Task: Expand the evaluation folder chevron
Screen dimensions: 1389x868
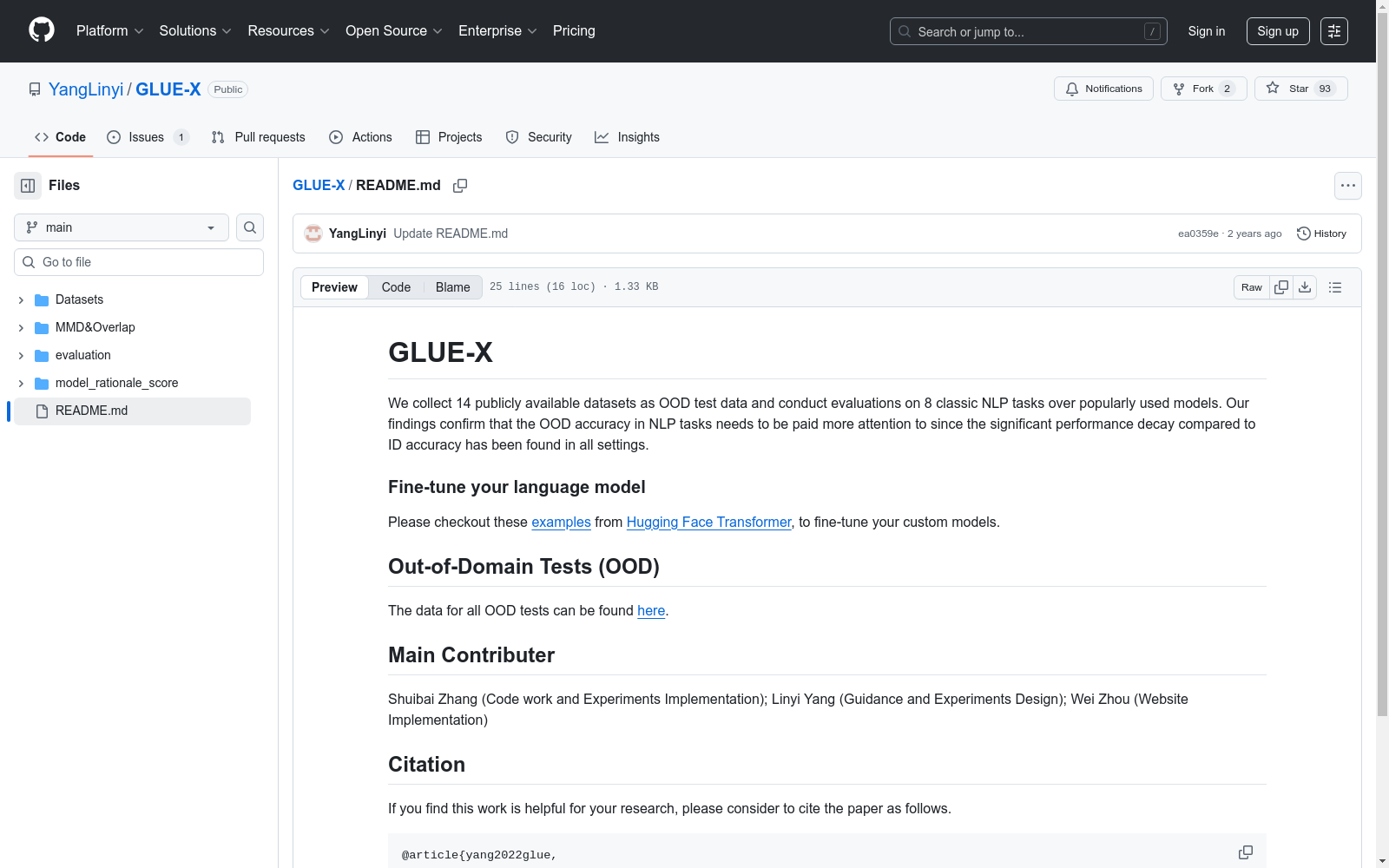Action: tap(21, 356)
